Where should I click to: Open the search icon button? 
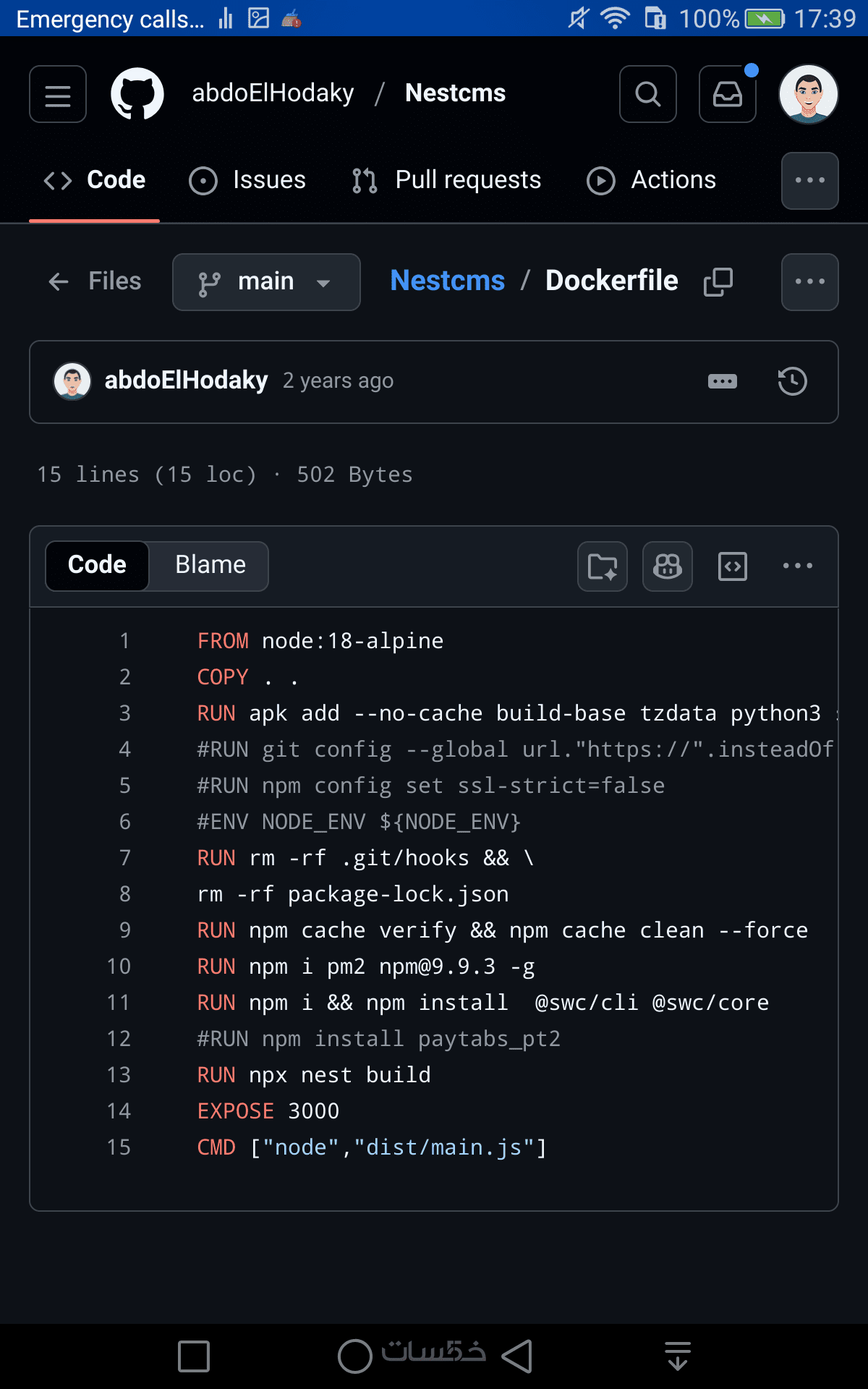tap(647, 94)
